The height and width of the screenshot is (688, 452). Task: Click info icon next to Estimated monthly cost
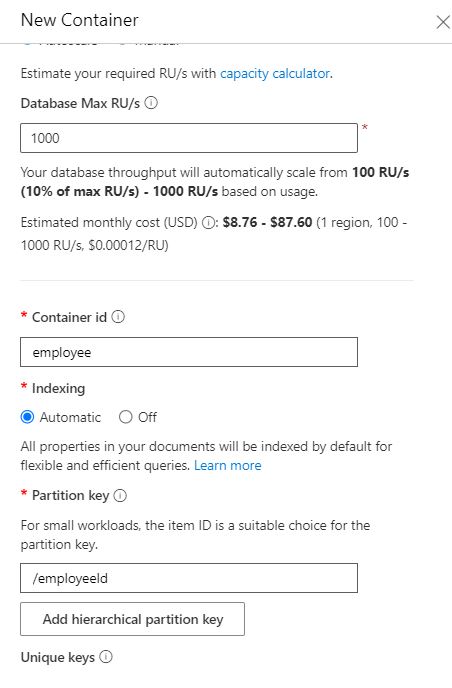point(208,223)
